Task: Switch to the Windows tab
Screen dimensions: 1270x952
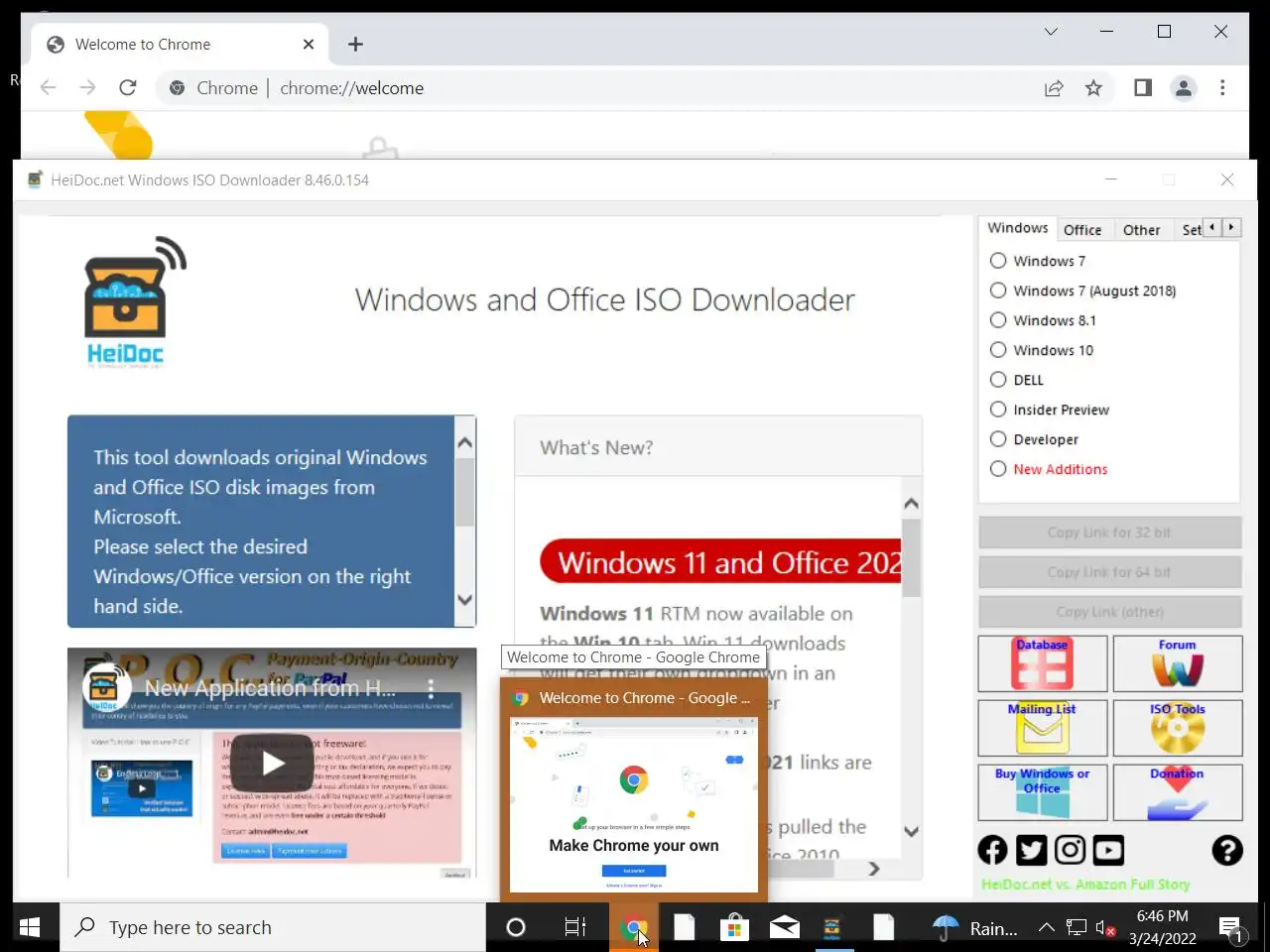Action: click(x=1018, y=228)
